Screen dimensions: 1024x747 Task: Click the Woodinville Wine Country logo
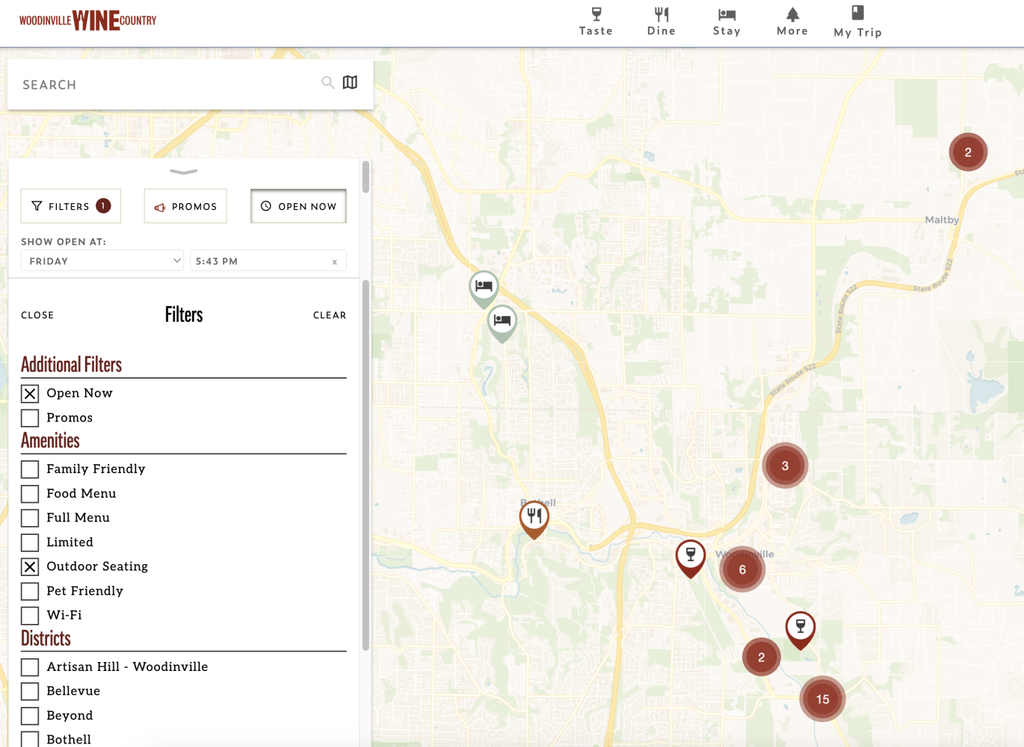(88, 20)
